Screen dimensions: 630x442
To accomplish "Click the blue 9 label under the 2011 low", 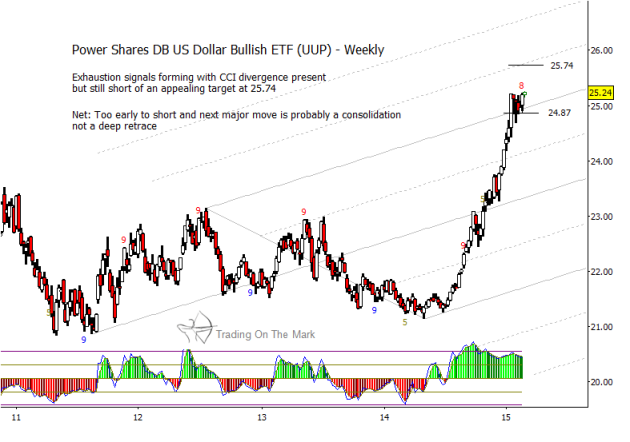I will (x=84, y=340).
